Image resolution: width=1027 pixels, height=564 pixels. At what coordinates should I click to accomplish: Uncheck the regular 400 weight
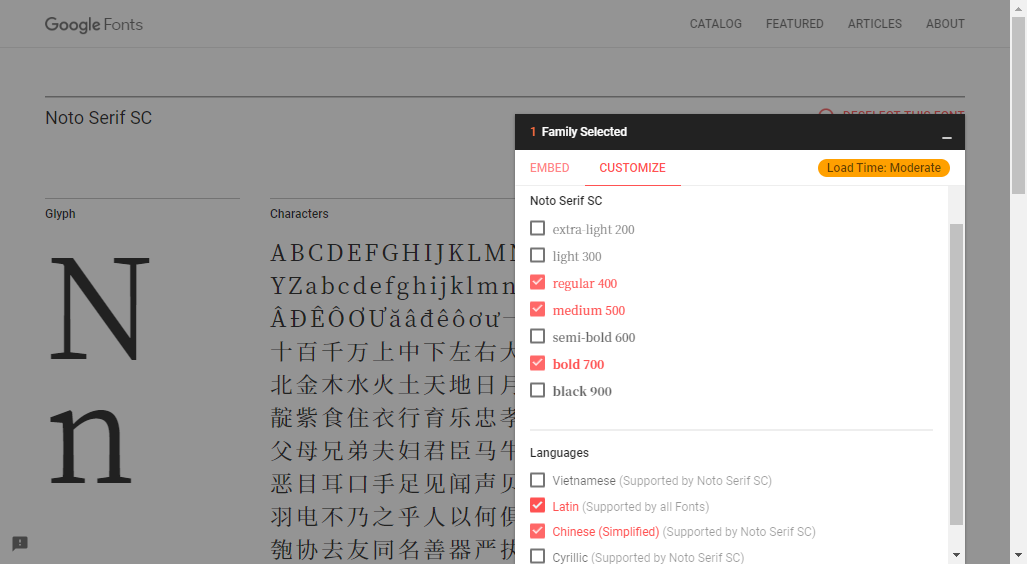[x=537, y=282]
